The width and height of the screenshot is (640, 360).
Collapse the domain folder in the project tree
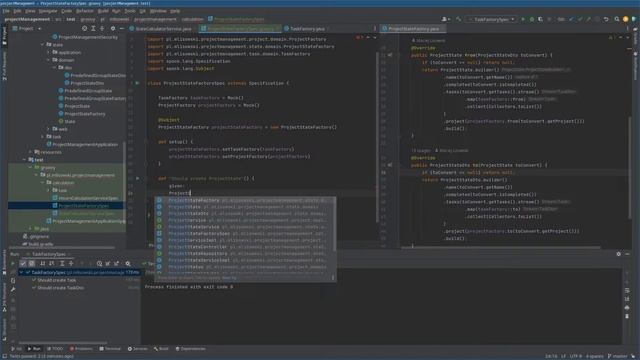click(x=49, y=60)
